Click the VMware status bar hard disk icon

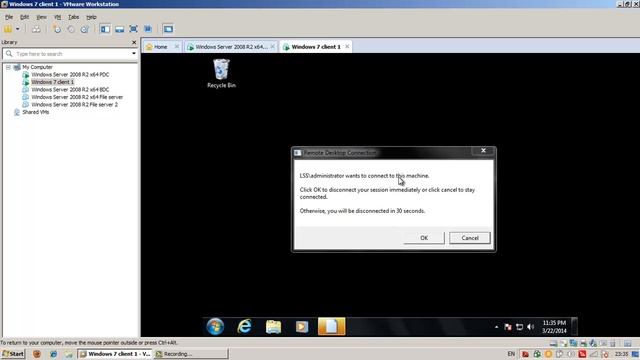(553, 344)
